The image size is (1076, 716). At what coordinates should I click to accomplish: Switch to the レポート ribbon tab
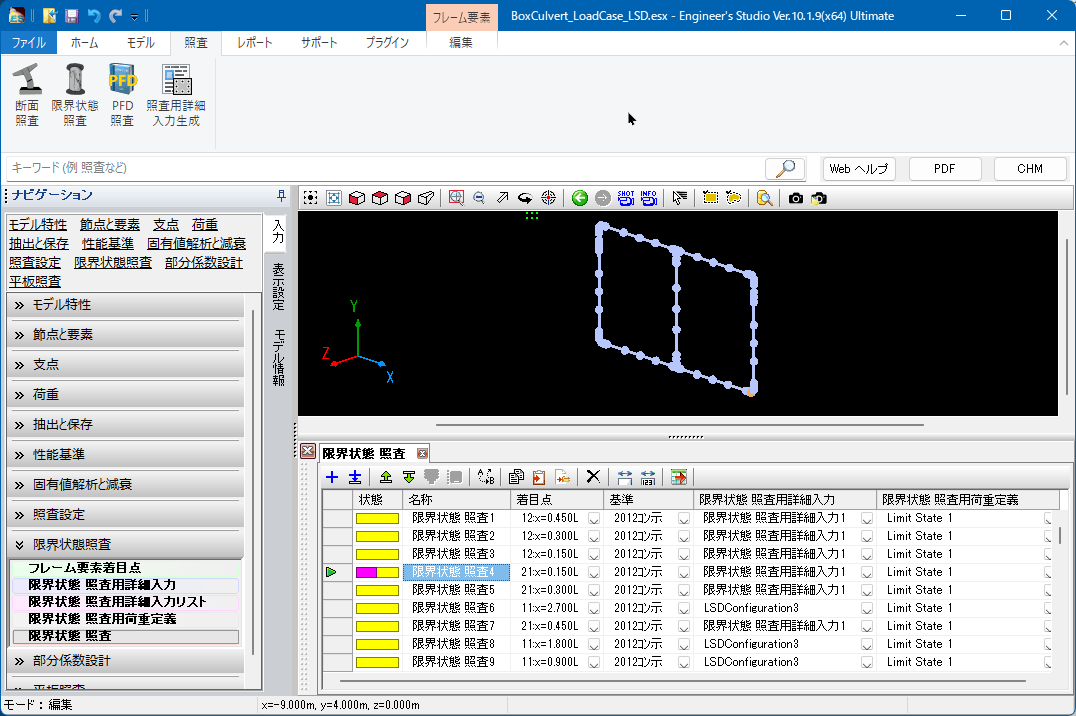click(254, 43)
